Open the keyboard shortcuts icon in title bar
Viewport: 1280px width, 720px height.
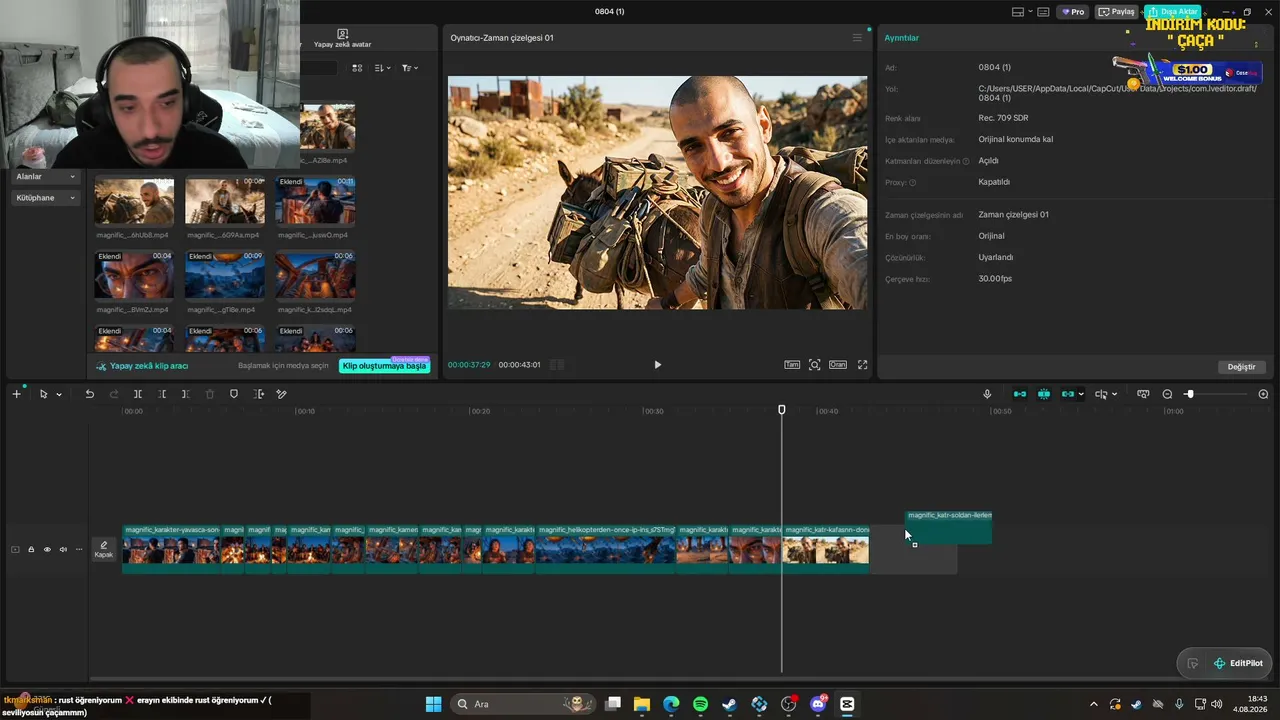point(1043,12)
